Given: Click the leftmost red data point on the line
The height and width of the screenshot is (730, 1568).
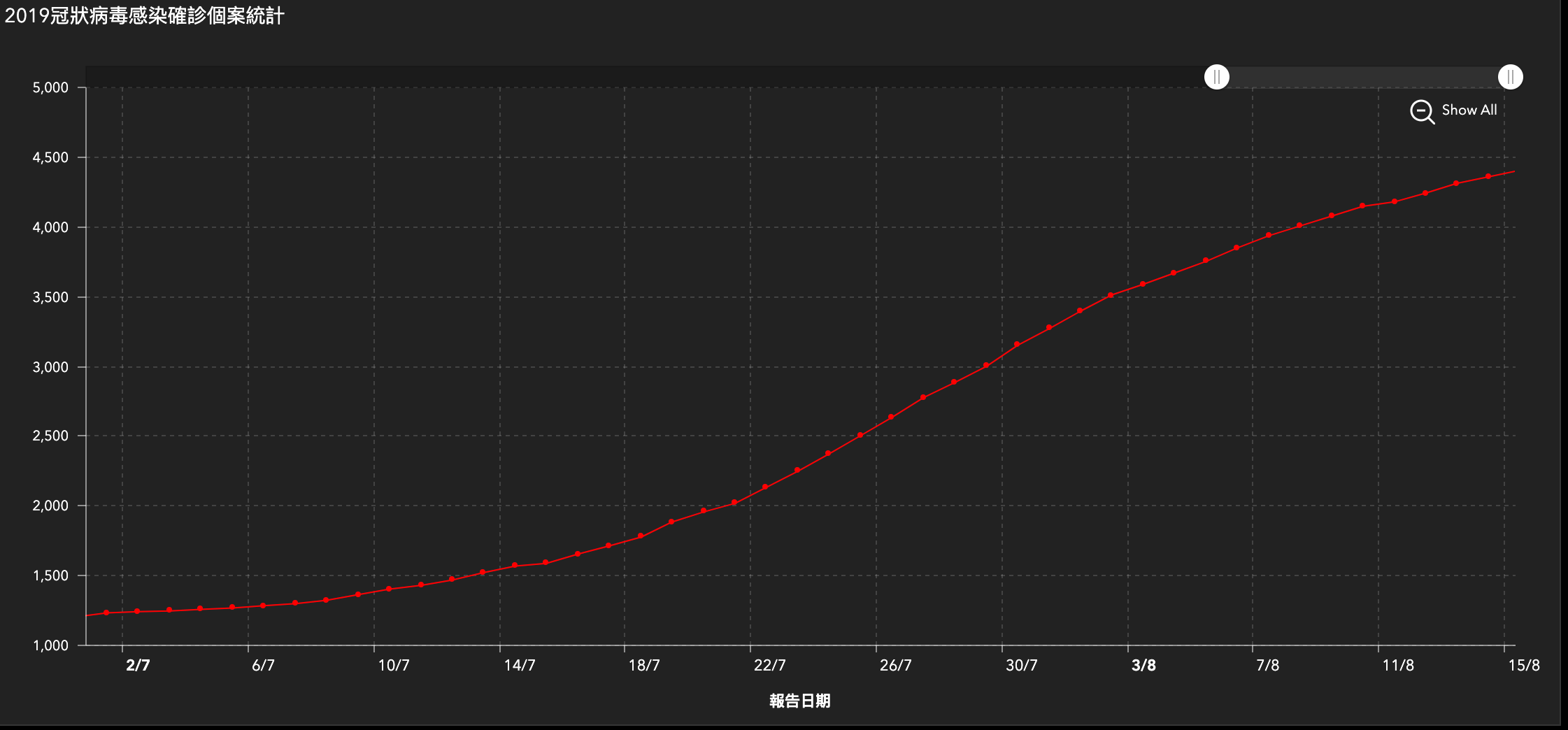Looking at the screenshot, I should pyautogui.click(x=106, y=613).
